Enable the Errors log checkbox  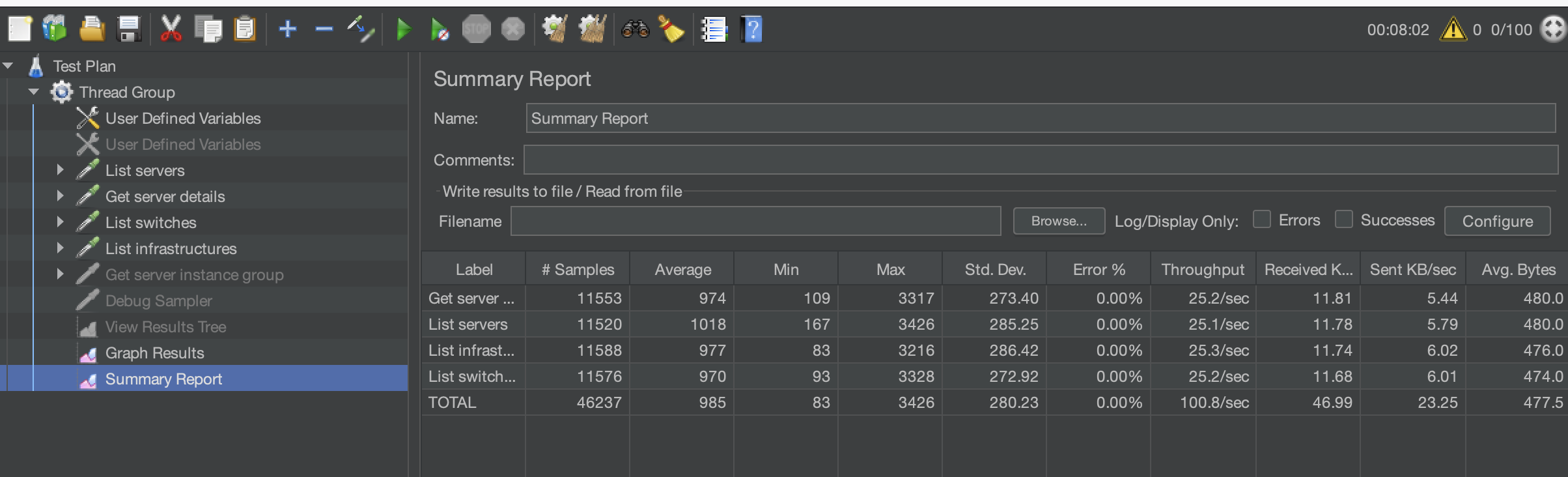pos(1262,220)
